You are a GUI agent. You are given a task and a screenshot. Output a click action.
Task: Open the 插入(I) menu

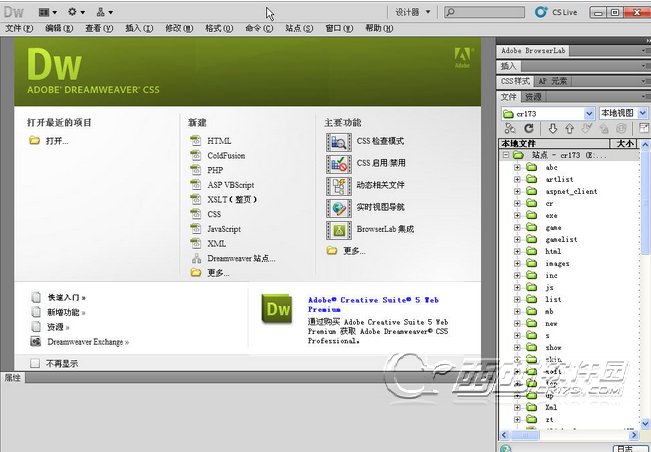(x=139, y=28)
